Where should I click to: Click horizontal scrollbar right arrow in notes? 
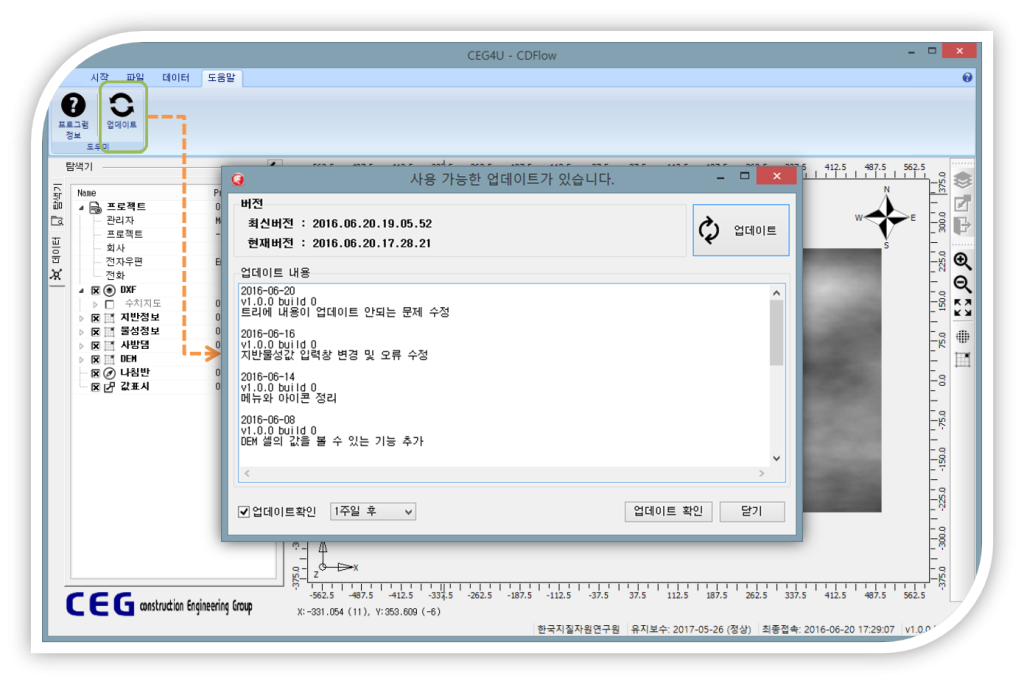761,473
